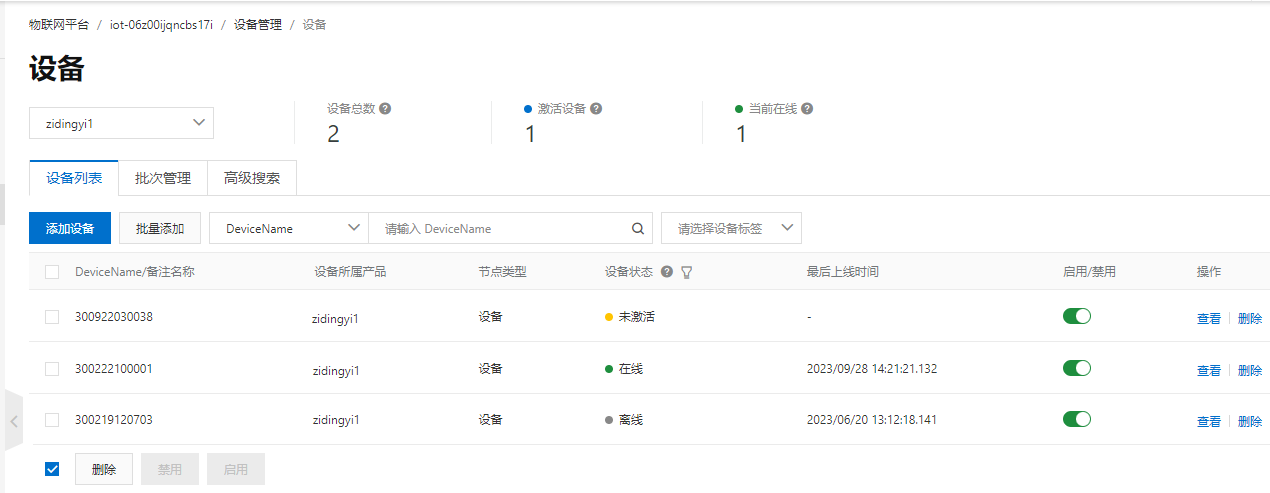Screen dimensions: 1270x493
Task: Open the 设备状态 column filter funnel
Action: click(687, 272)
